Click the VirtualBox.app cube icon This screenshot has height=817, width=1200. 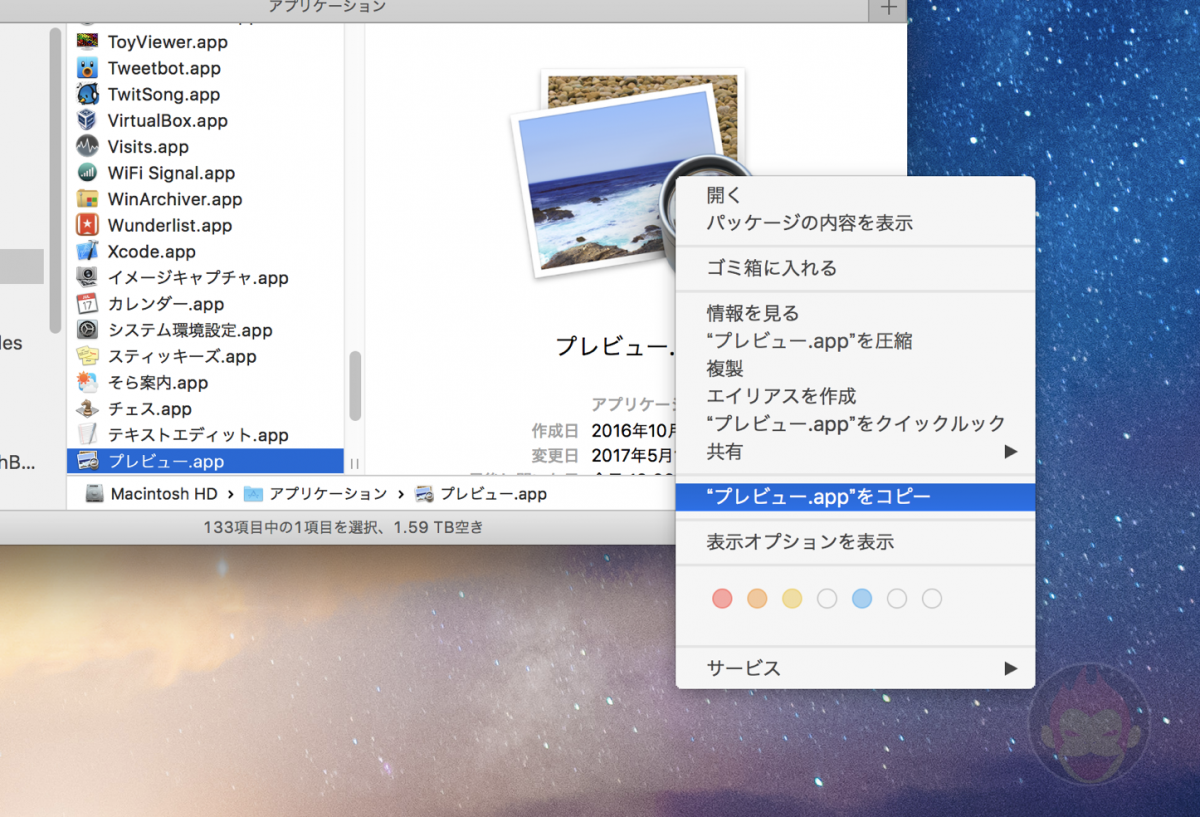[87, 120]
